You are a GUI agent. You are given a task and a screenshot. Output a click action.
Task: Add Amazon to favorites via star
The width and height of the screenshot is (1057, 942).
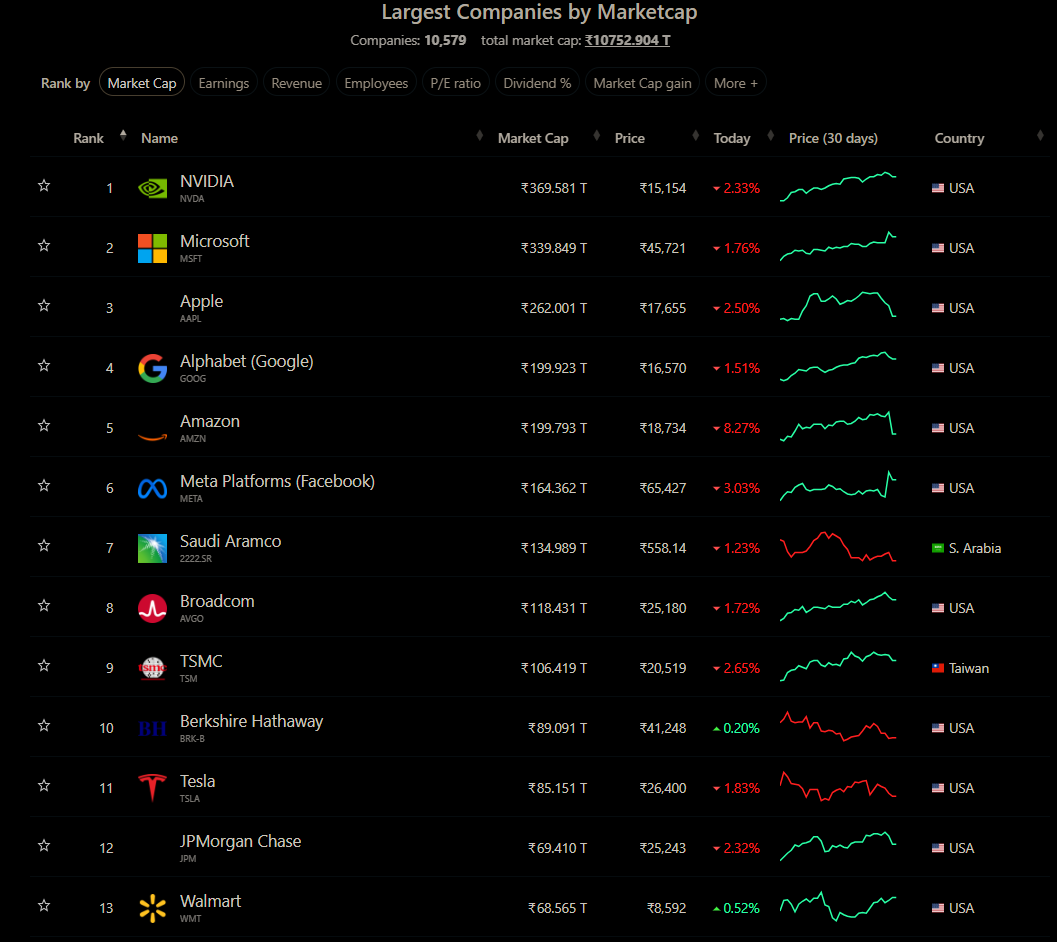[44, 425]
